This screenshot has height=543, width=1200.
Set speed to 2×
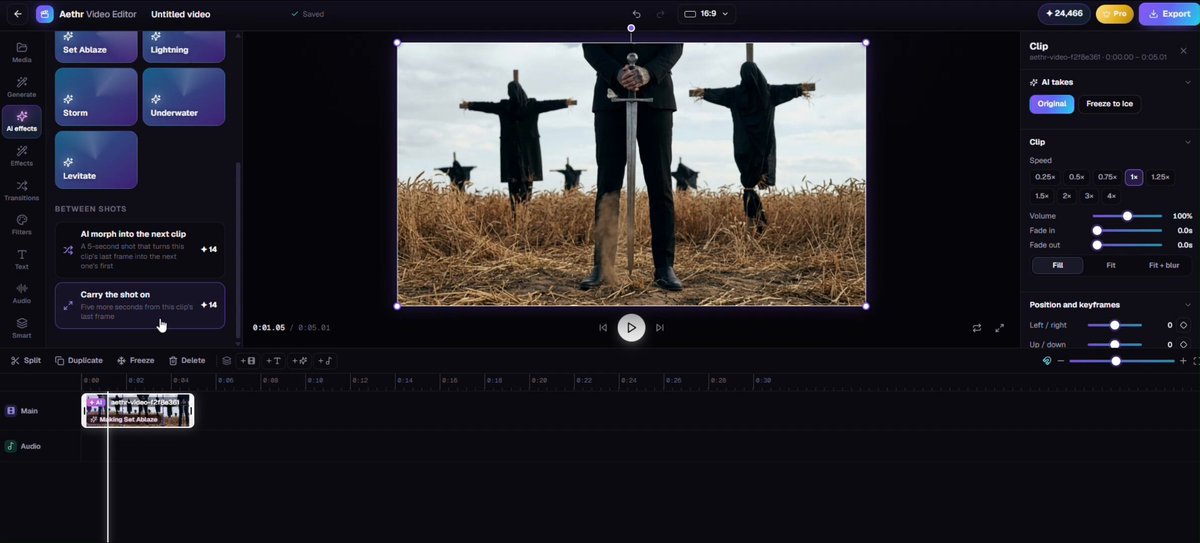click(1067, 196)
